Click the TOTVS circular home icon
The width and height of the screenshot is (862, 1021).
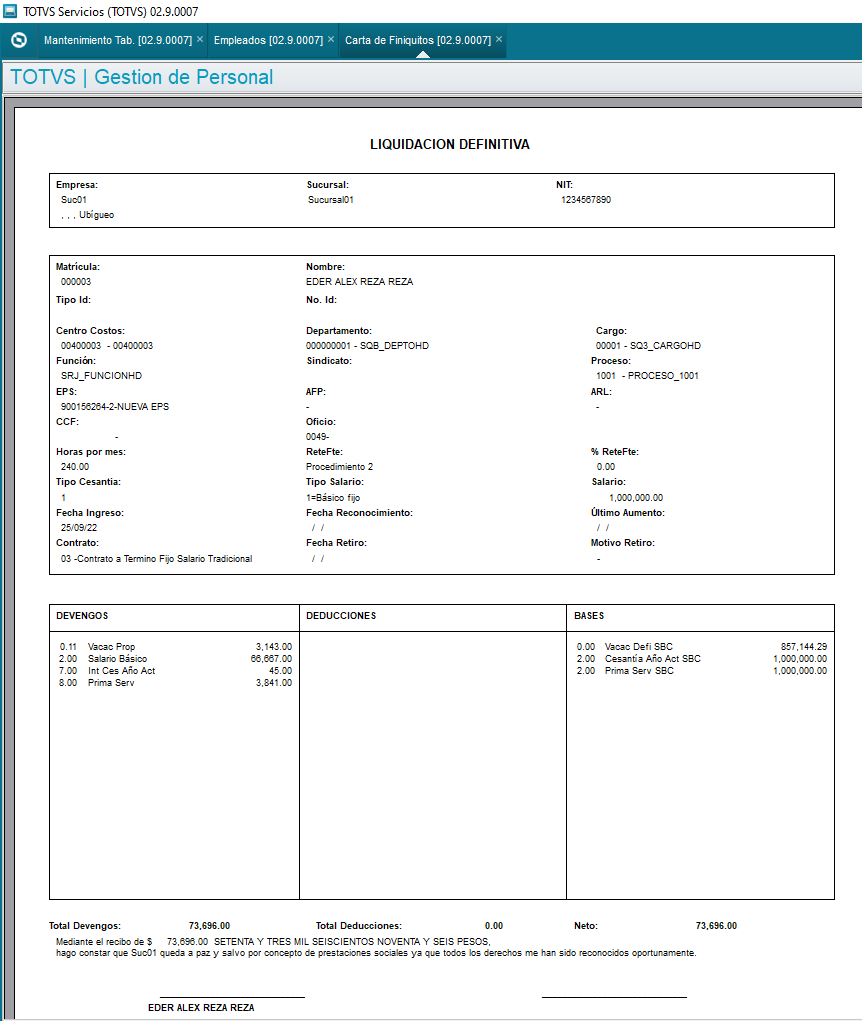click(x=19, y=40)
